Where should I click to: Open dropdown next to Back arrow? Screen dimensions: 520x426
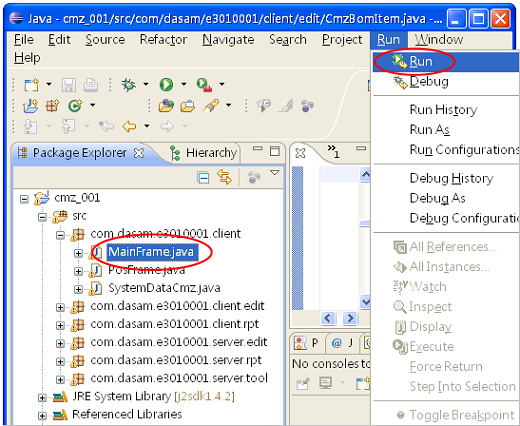pos(147,126)
